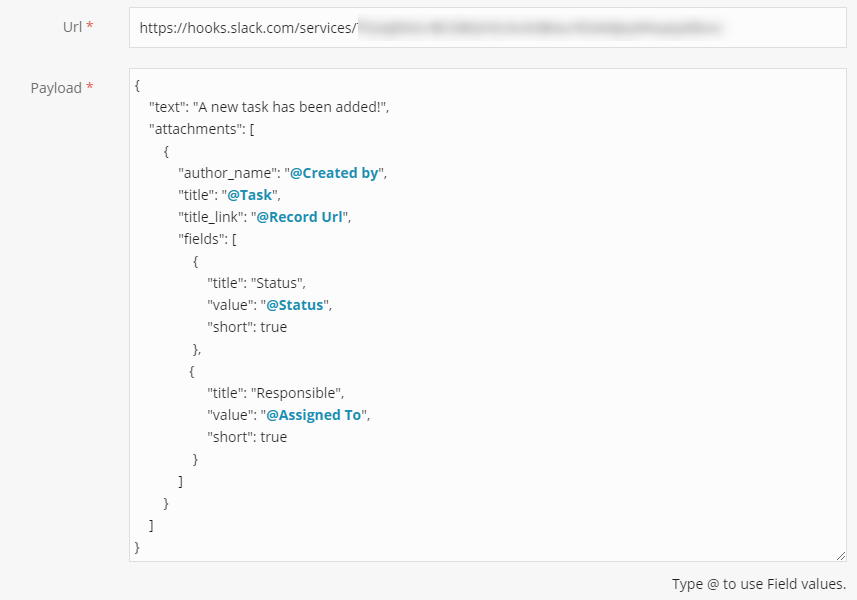Click the "Type @ to use Field values" hint

(758, 584)
